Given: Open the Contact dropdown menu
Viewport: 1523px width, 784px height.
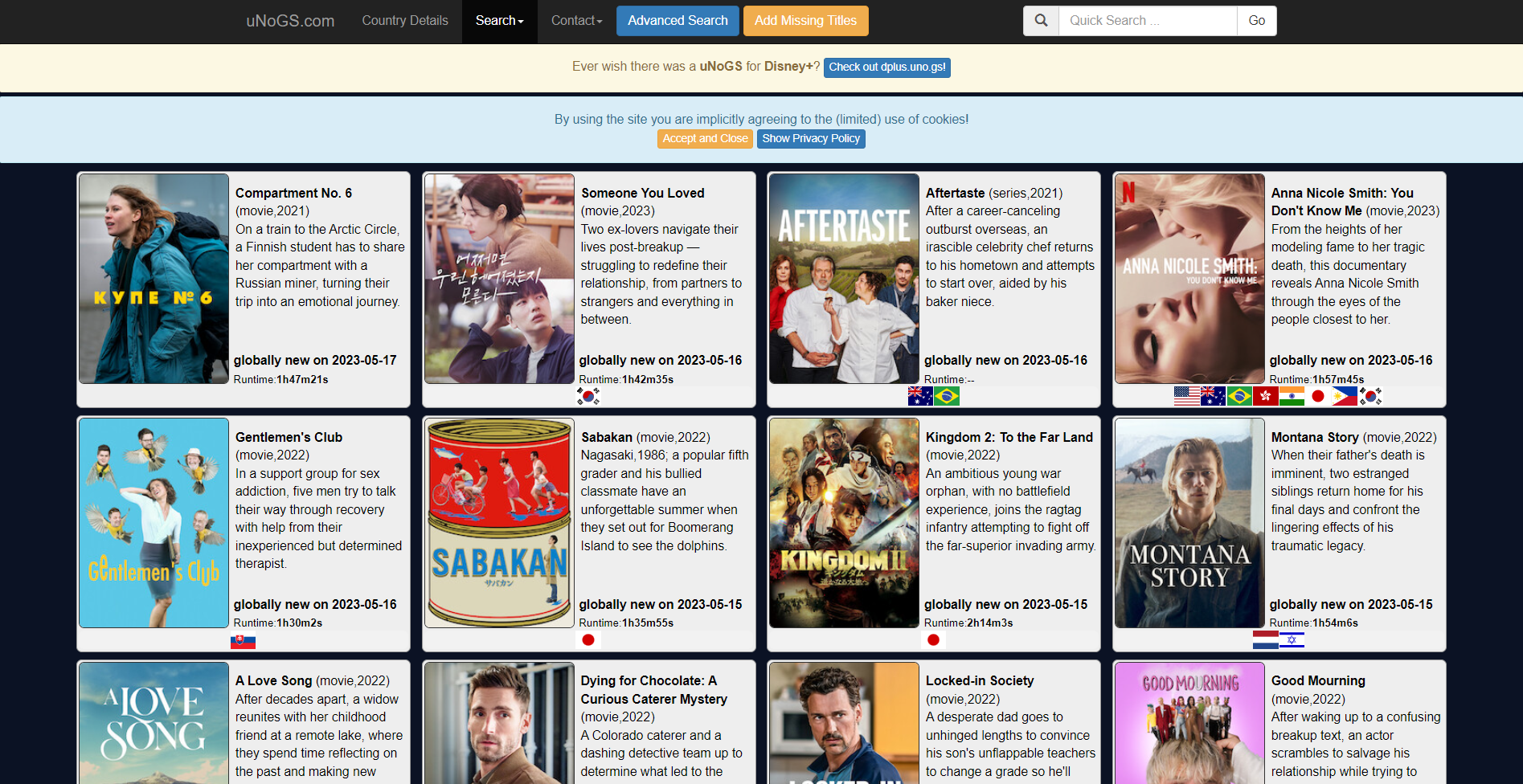Looking at the screenshot, I should [x=576, y=21].
